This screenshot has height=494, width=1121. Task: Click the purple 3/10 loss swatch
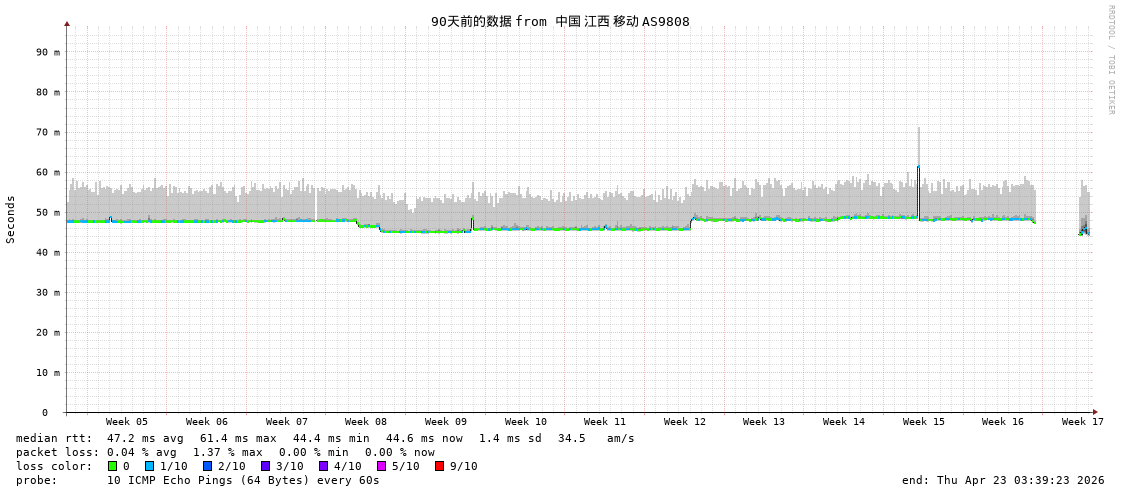point(265,466)
